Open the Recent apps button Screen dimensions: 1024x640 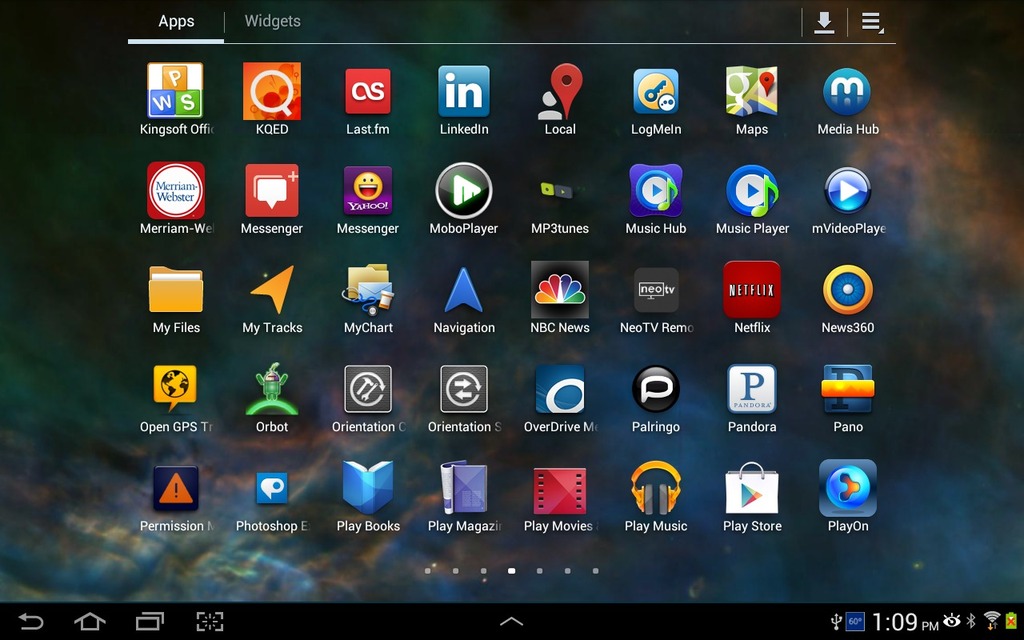point(150,621)
